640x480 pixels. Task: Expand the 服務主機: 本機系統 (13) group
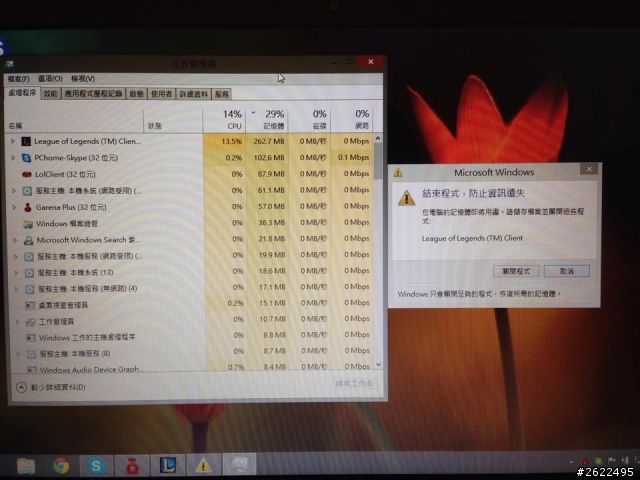(x=16, y=273)
